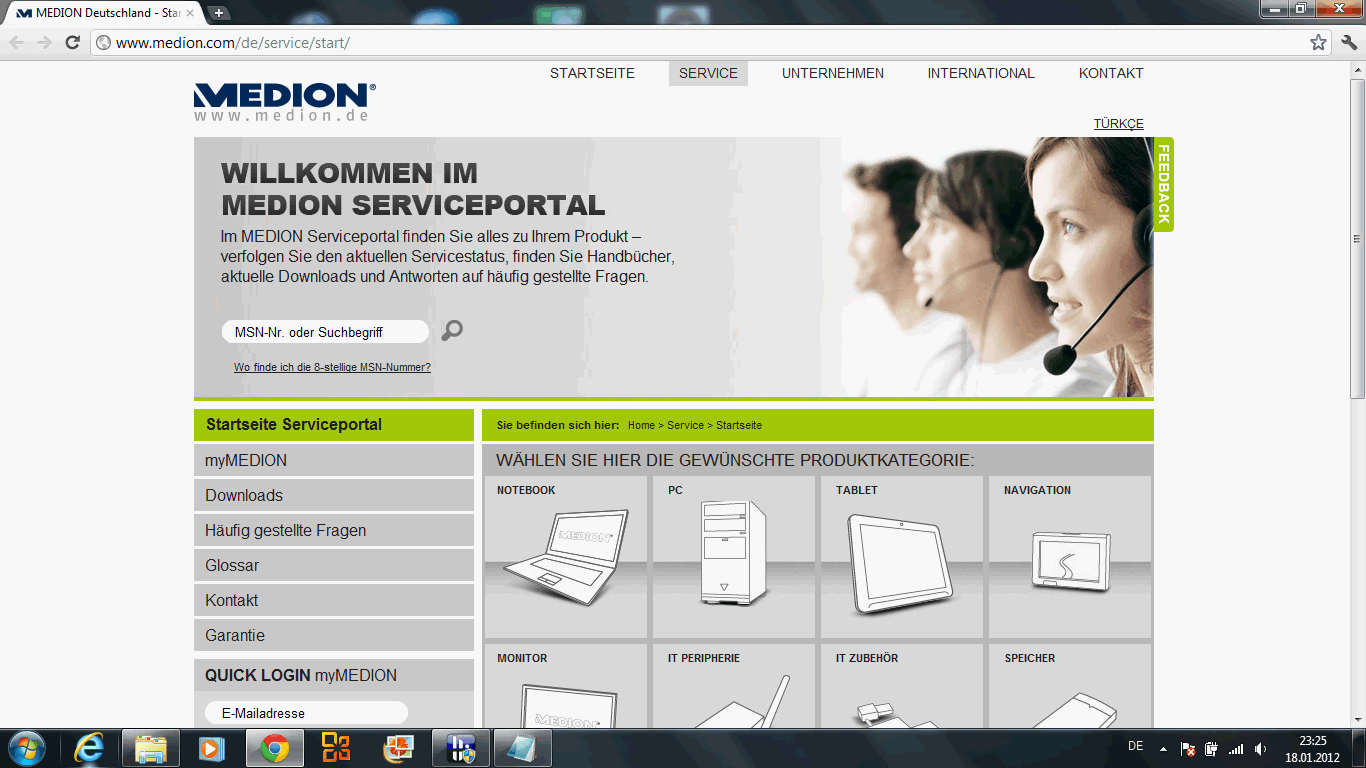The width and height of the screenshot is (1366, 768).
Task: Select the PC product category
Action: (x=734, y=557)
